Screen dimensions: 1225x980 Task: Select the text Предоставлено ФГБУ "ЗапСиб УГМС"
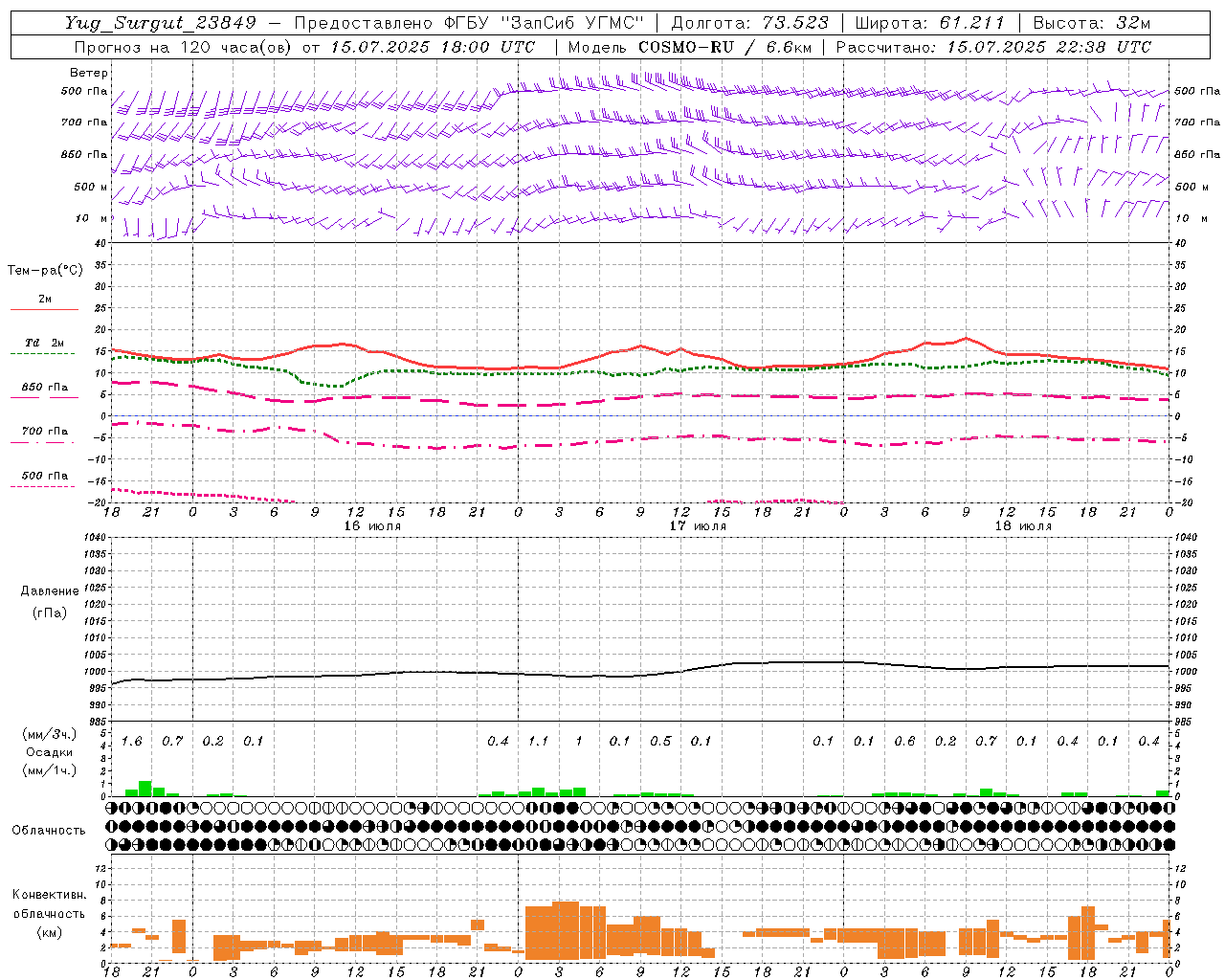coord(469,23)
